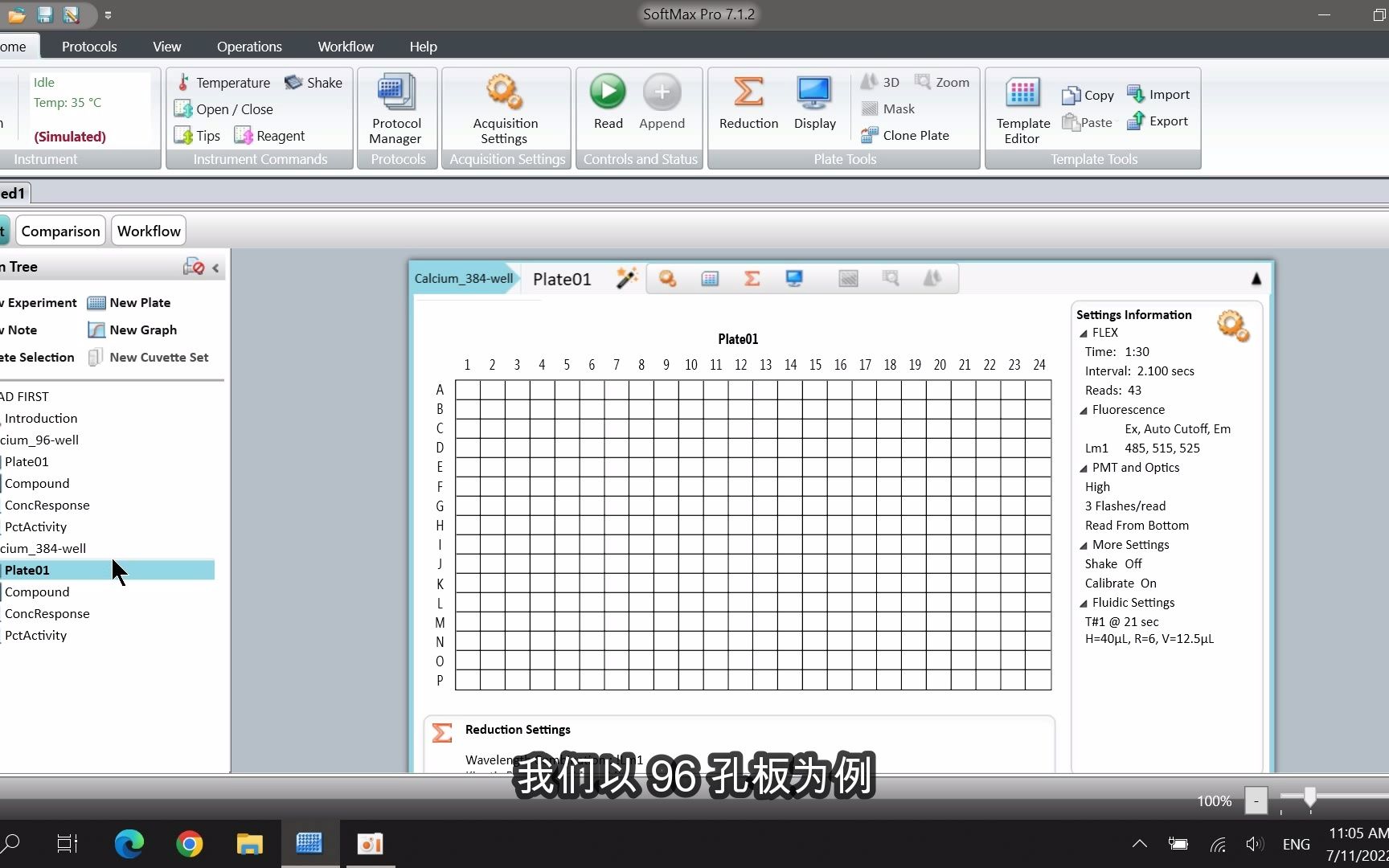Click the magic wand icon on Plate01 section

(x=627, y=278)
